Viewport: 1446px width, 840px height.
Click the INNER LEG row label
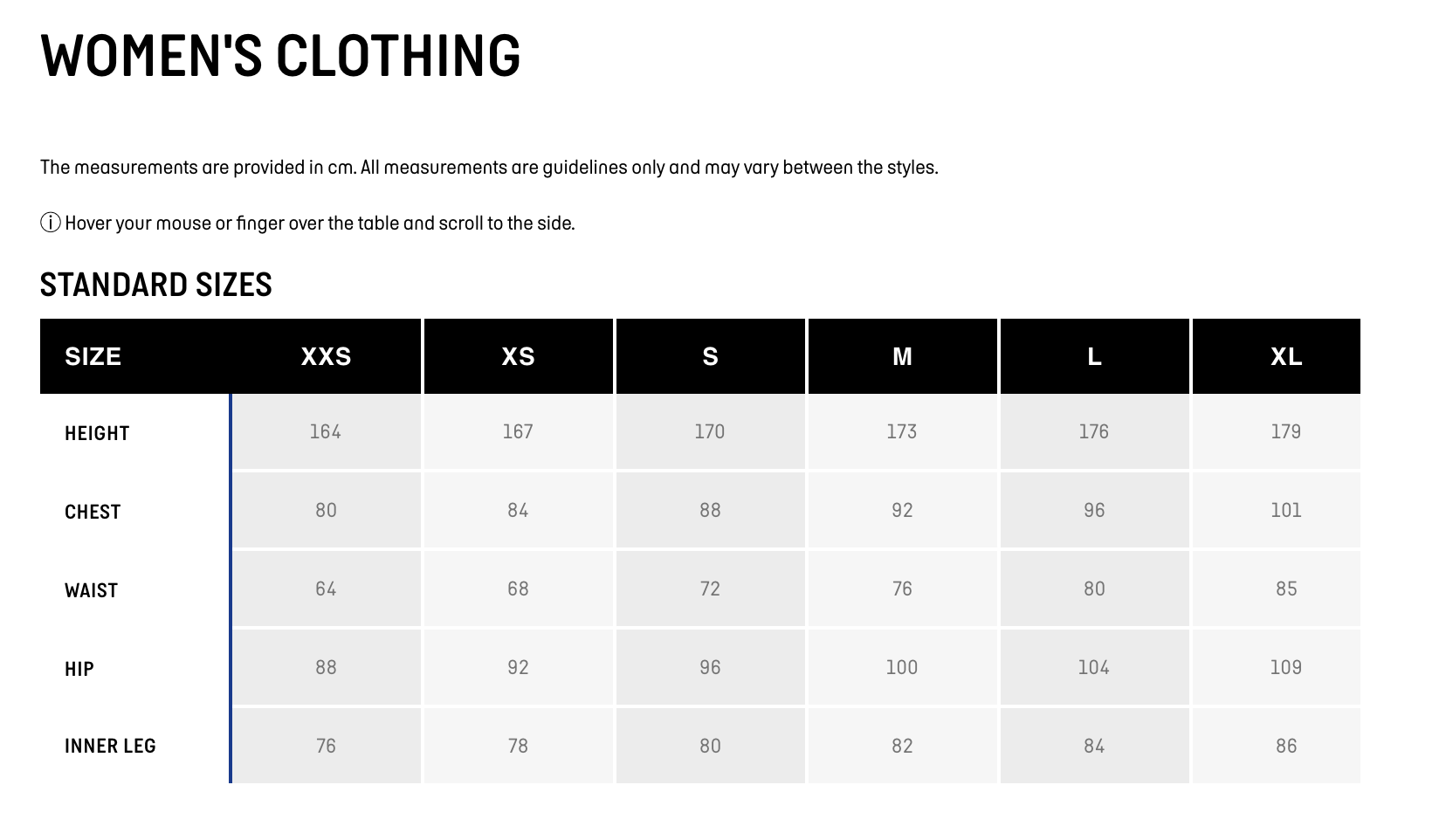click(110, 746)
